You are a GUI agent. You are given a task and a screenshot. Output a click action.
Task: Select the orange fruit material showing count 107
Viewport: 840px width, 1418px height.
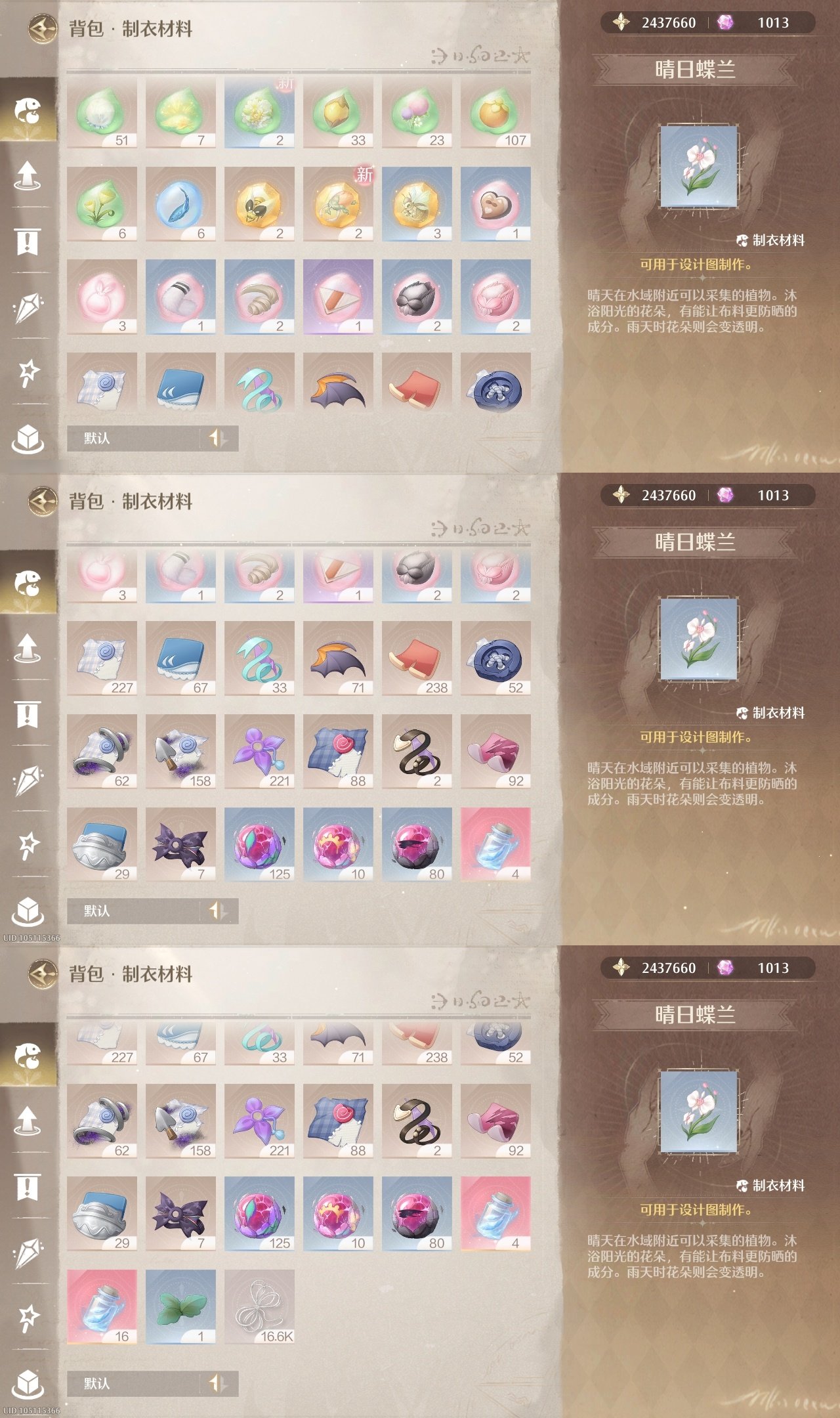pyautogui.click(x=495, y=112)
